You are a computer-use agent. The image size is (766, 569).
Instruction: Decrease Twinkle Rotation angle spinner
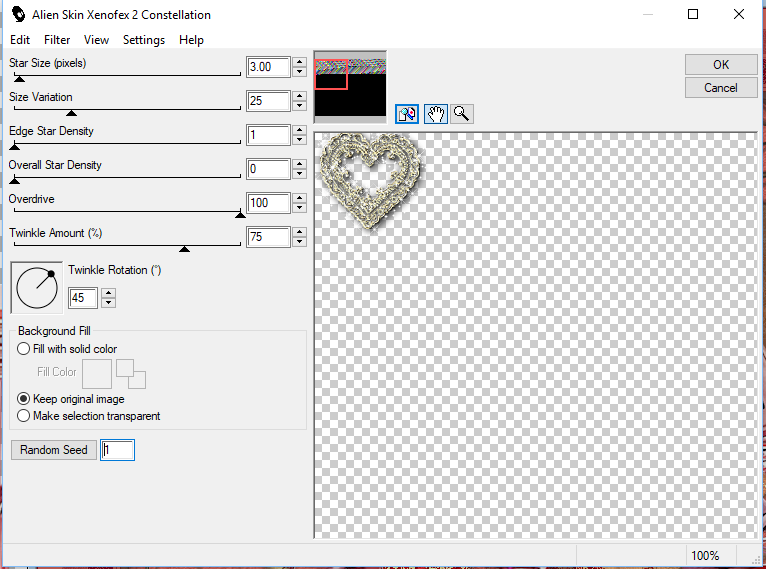tap(108, 302)
